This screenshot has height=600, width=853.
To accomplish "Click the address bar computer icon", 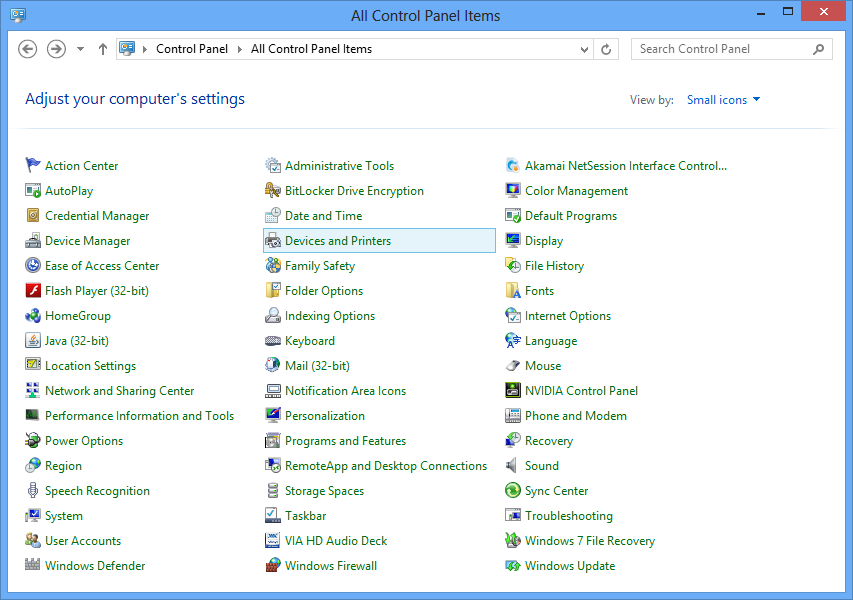I will 127,48.
